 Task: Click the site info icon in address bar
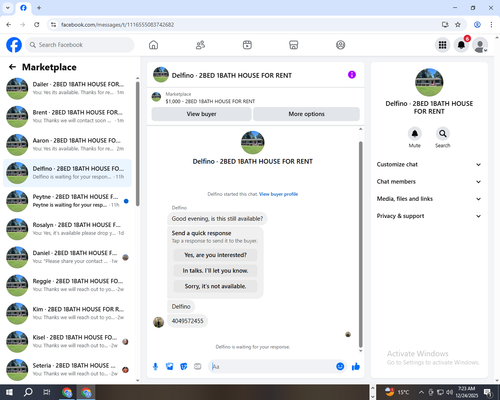click(x=53, y=25)
